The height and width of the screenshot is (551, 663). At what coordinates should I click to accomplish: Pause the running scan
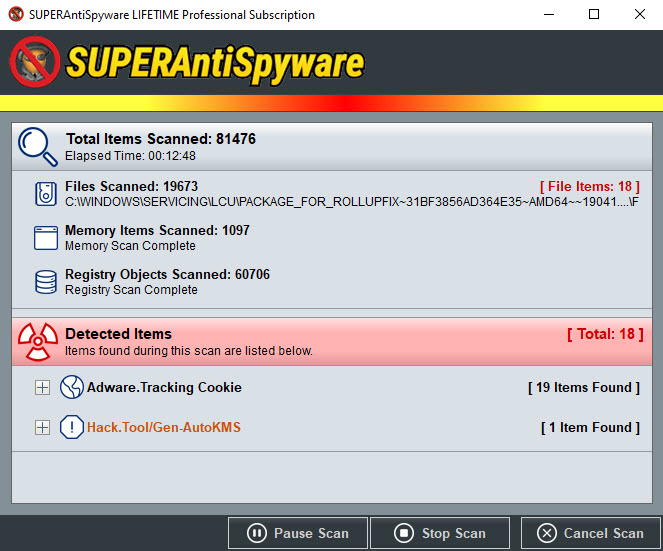click(x=298, y=533)
